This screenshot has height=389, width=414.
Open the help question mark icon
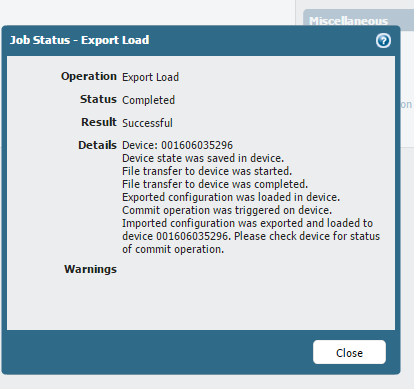coord(383,41)
